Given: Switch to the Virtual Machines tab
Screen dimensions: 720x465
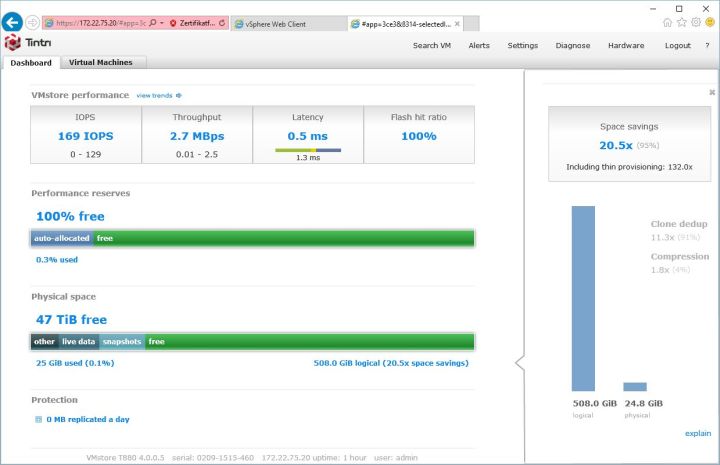Looking at the screenshot, I should pos(101,62).
